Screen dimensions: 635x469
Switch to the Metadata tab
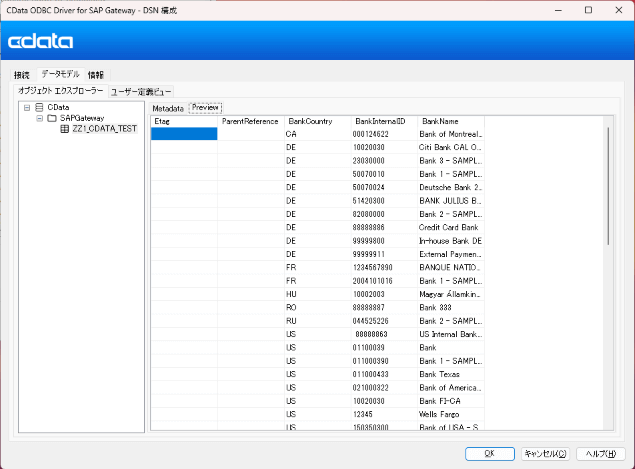pos(168,109)
